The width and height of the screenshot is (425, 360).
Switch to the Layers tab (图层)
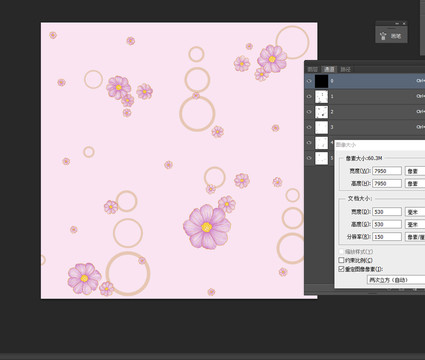coord(312,69)
